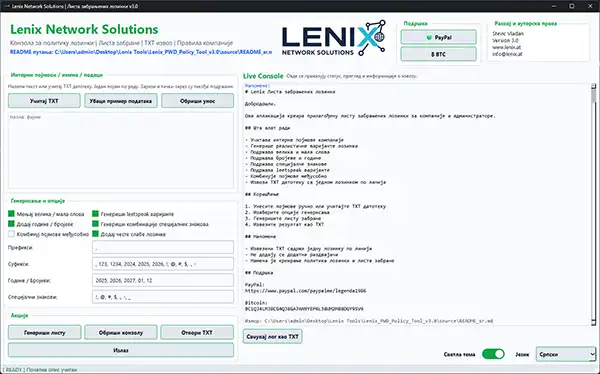The width and height of the screenshot is (600, 374).
Task: Click into the Суфикси input field
Action: [x=163, y=264]
